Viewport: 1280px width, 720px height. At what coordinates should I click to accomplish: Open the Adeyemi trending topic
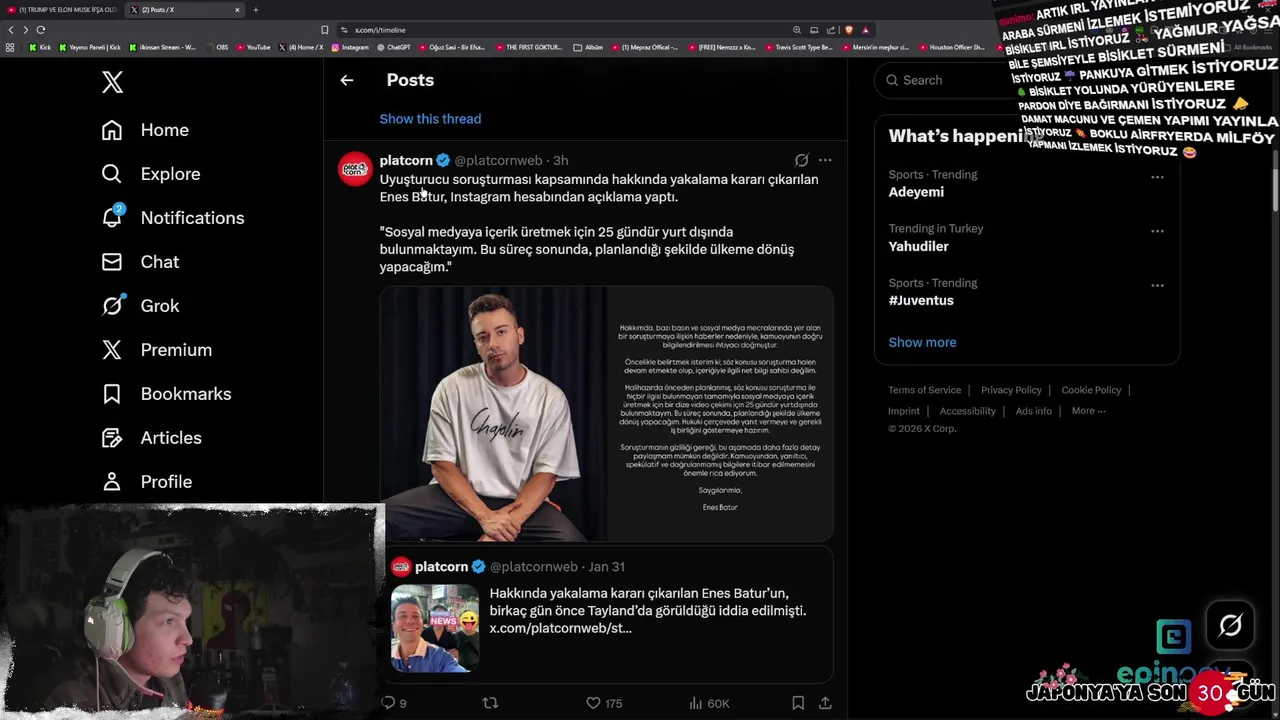916,192
